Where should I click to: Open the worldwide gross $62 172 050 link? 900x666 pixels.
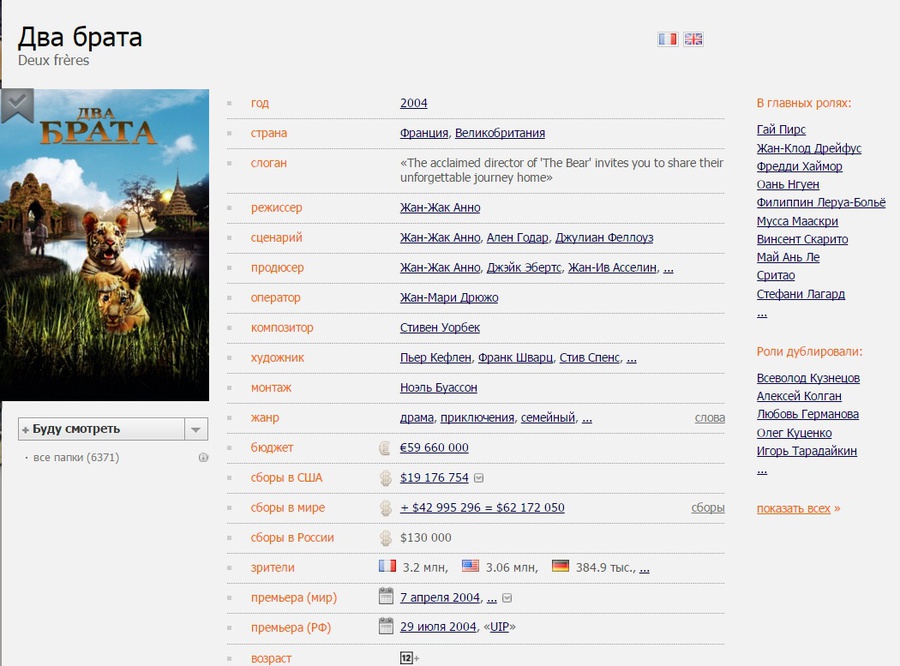pos(482,508)
